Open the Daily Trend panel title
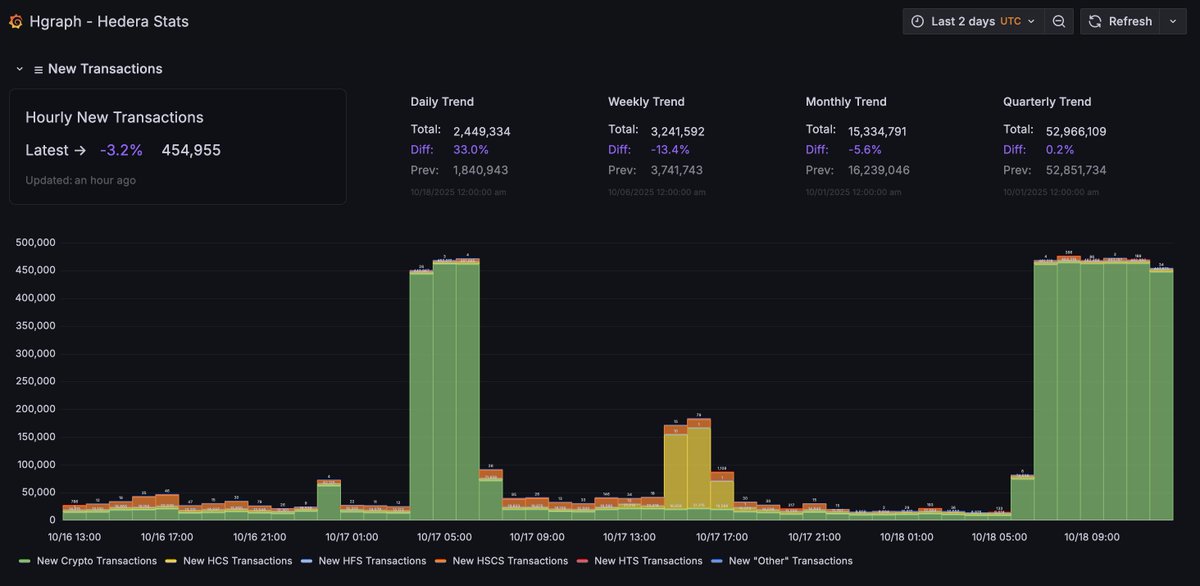 coord(442,102)
